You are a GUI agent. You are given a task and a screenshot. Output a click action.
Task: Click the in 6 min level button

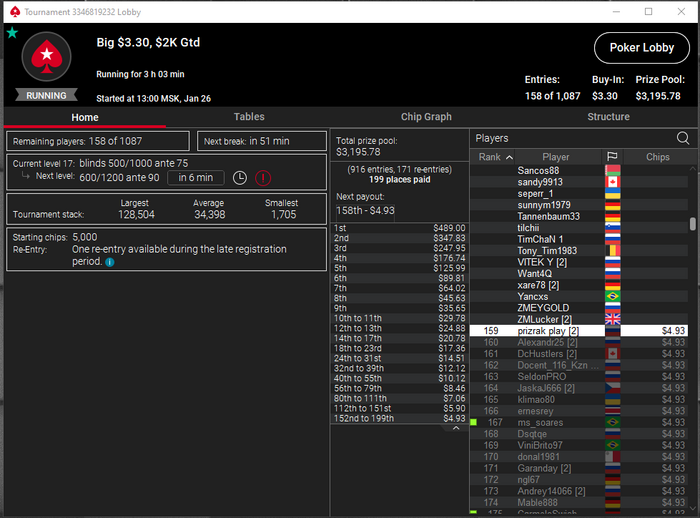196,177
